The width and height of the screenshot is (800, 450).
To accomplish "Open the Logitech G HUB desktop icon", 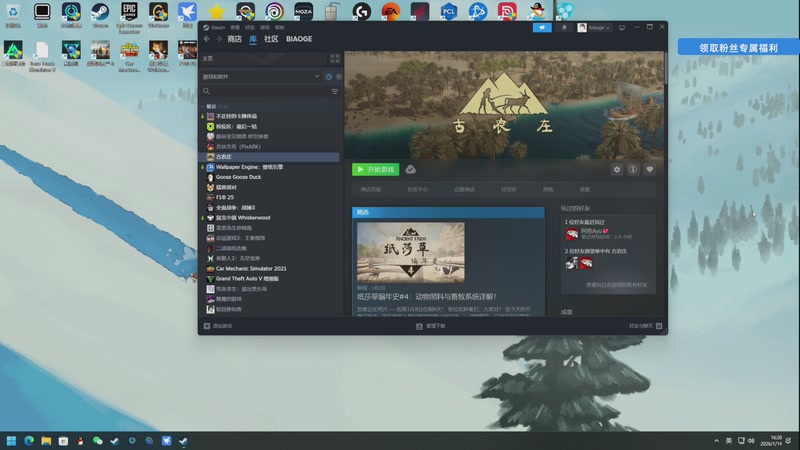I will point(362,11).
